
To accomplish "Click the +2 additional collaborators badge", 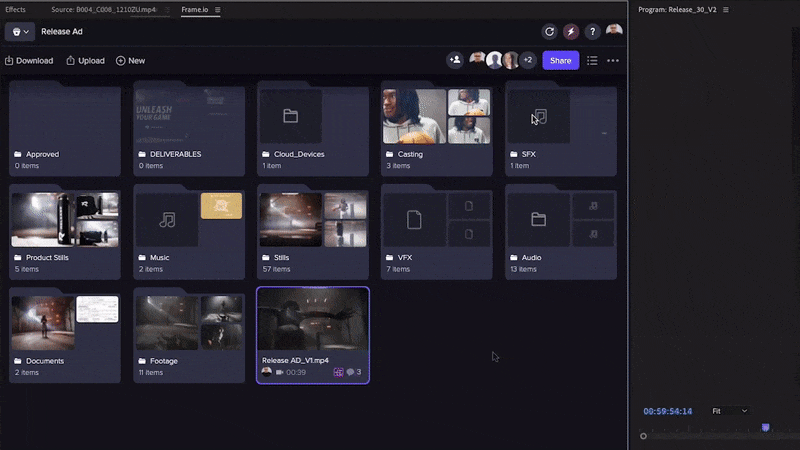I will click(528, 60).
